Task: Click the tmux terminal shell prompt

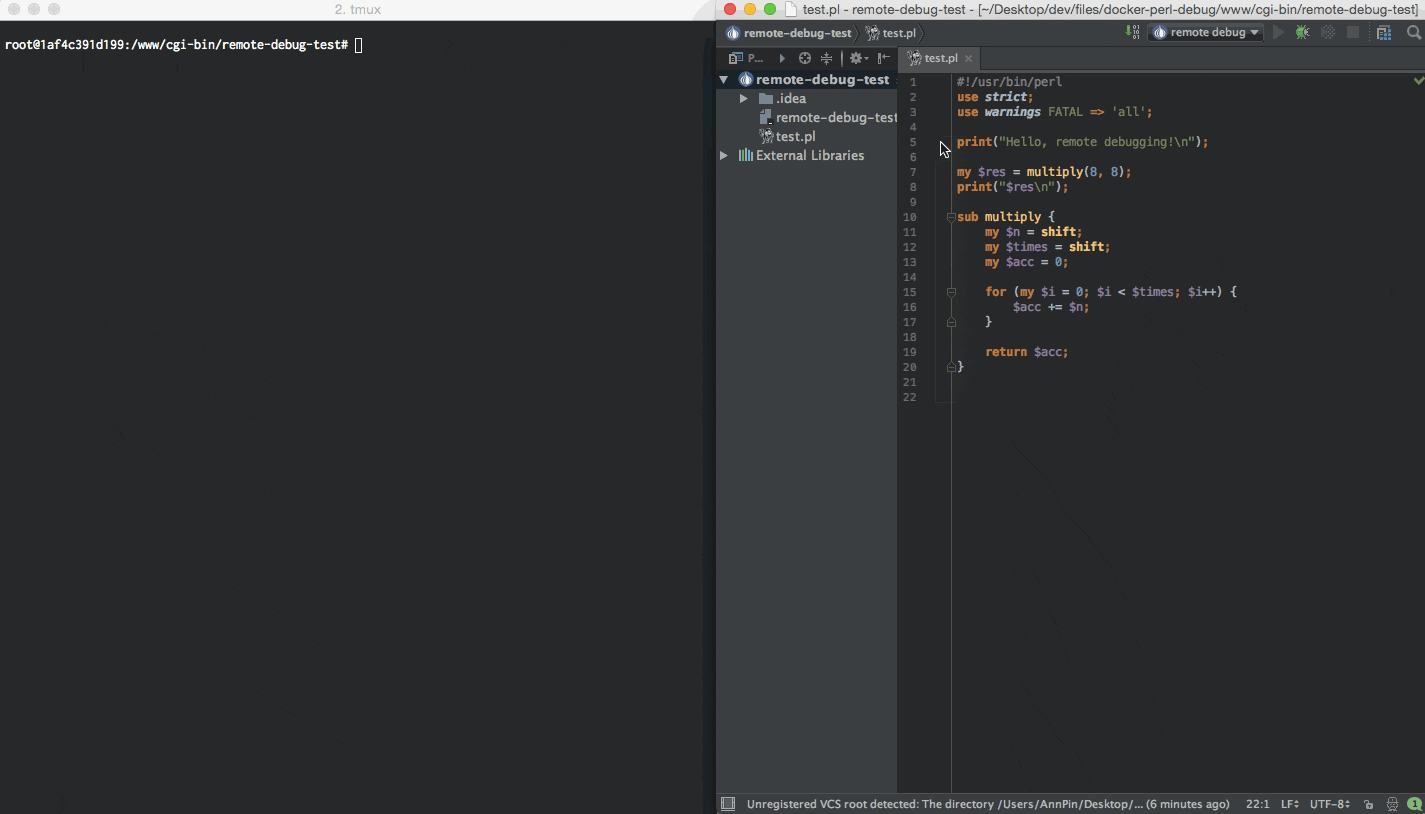Action: tap(177, 45)
